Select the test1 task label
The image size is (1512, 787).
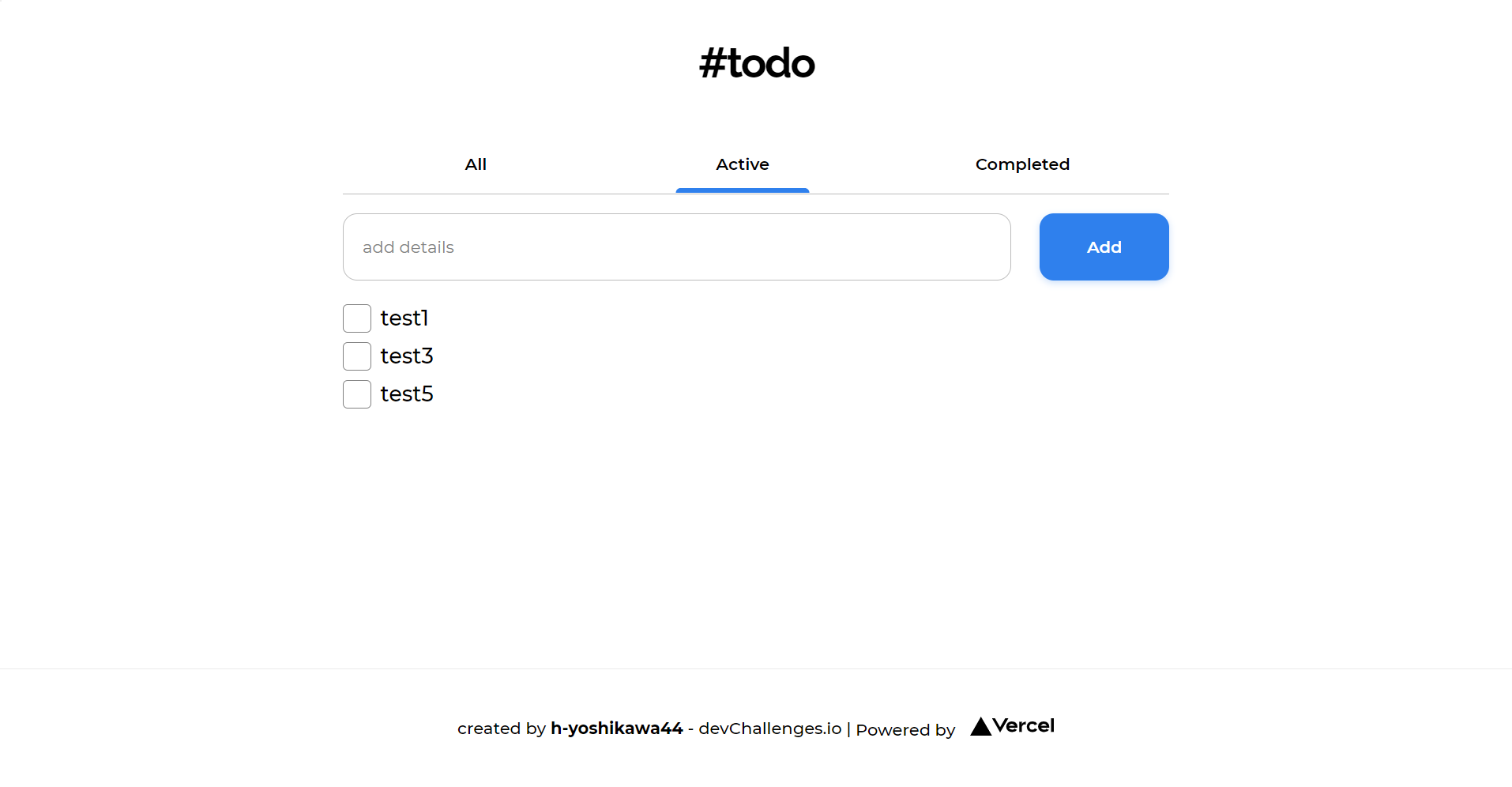click(404, 318)
